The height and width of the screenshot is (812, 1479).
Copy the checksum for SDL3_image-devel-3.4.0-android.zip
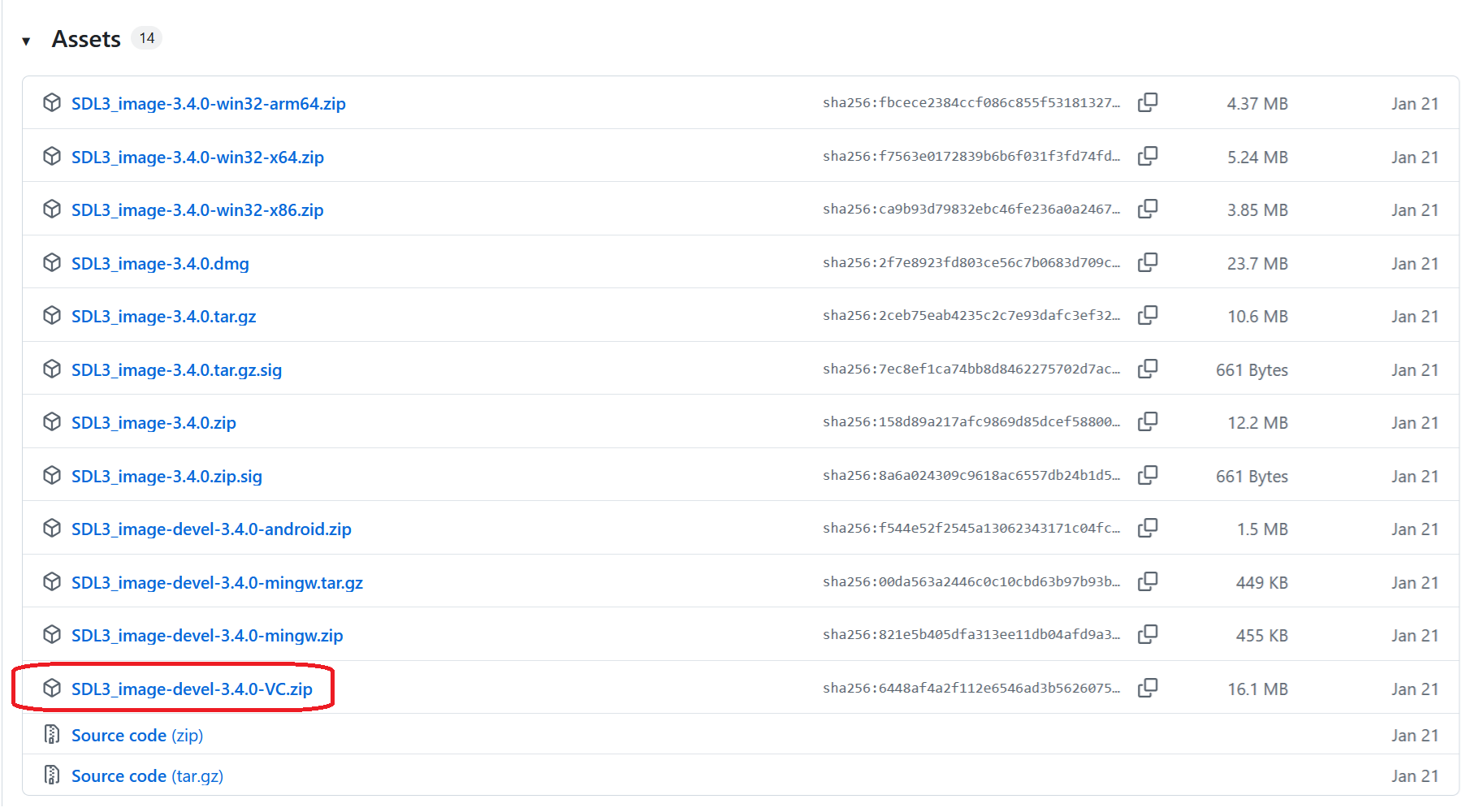click(x=1148, y=528)
